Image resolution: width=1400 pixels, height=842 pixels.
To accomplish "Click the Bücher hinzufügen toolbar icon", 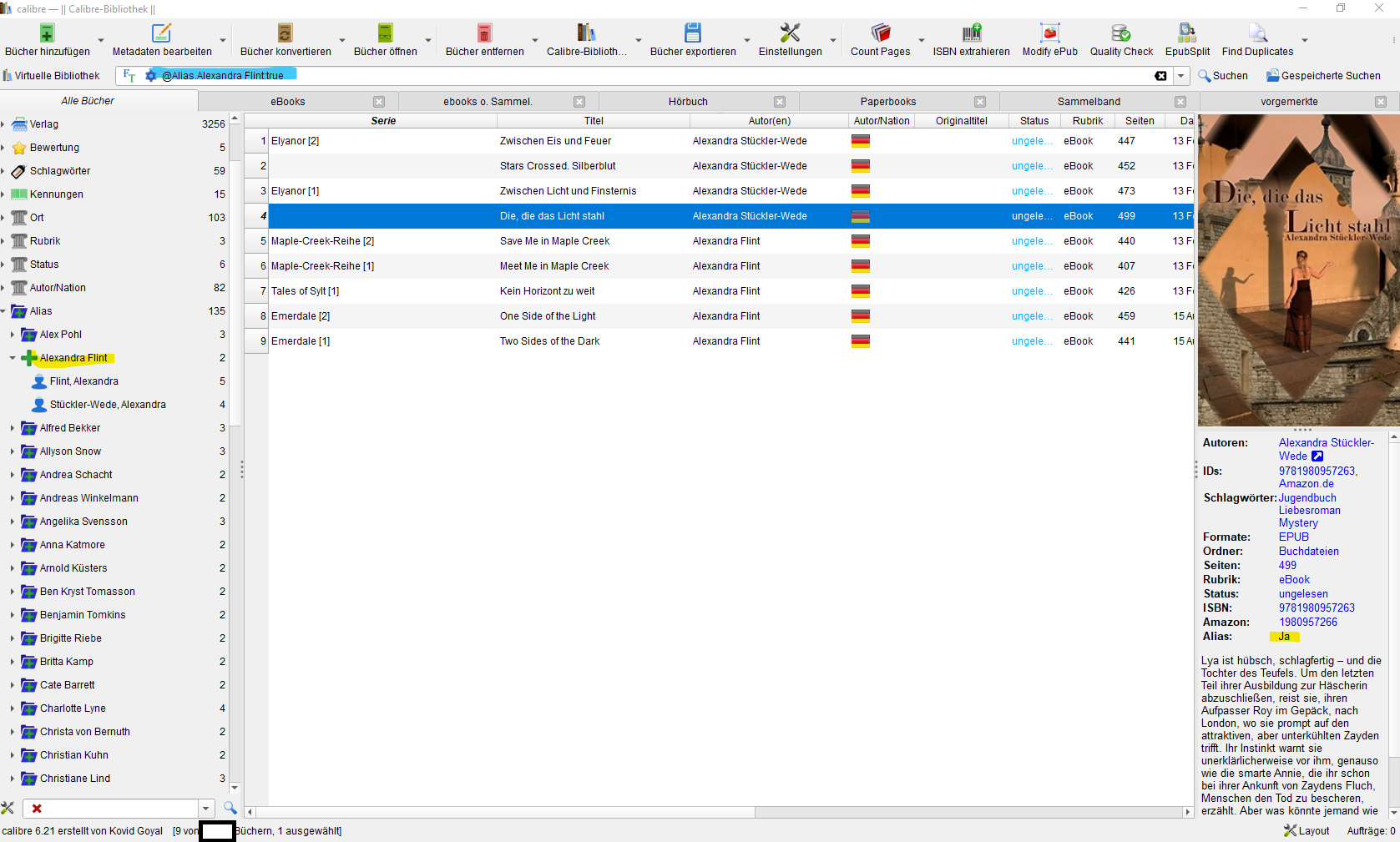I will [47, 33].
